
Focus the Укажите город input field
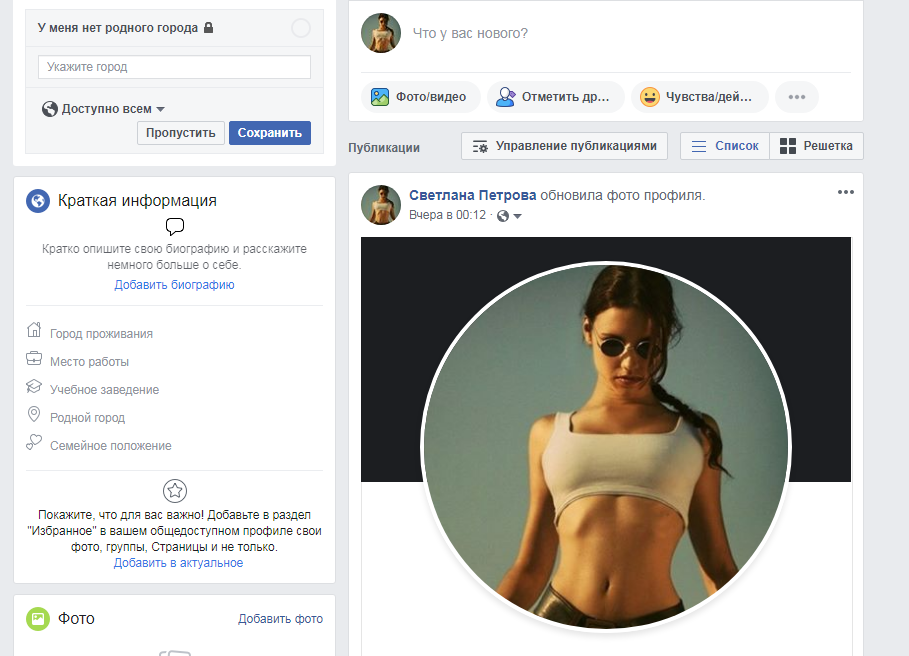[x=174, y=67]
